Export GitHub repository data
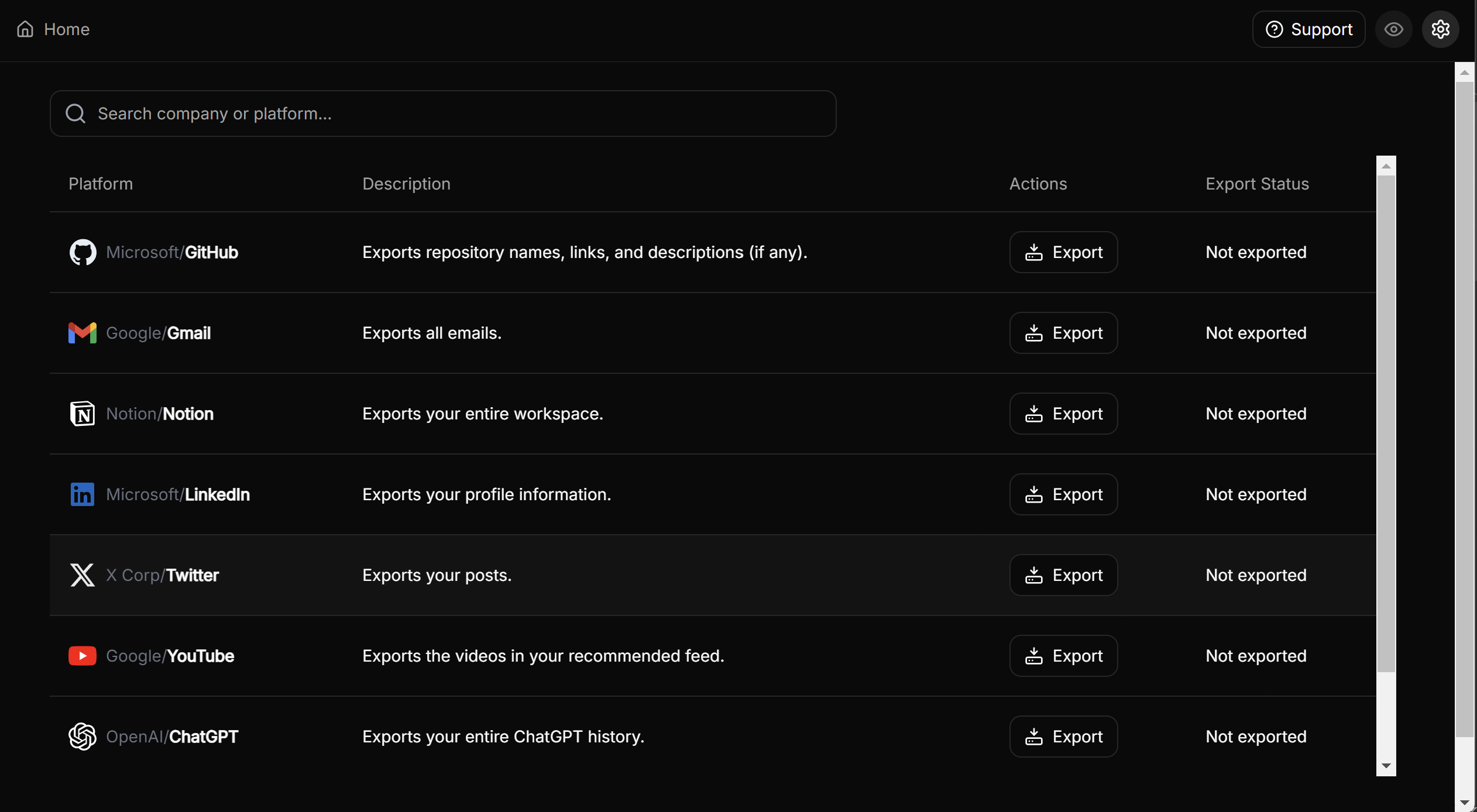Viewport: 1477px width, 812px height. pos(1063,252)
